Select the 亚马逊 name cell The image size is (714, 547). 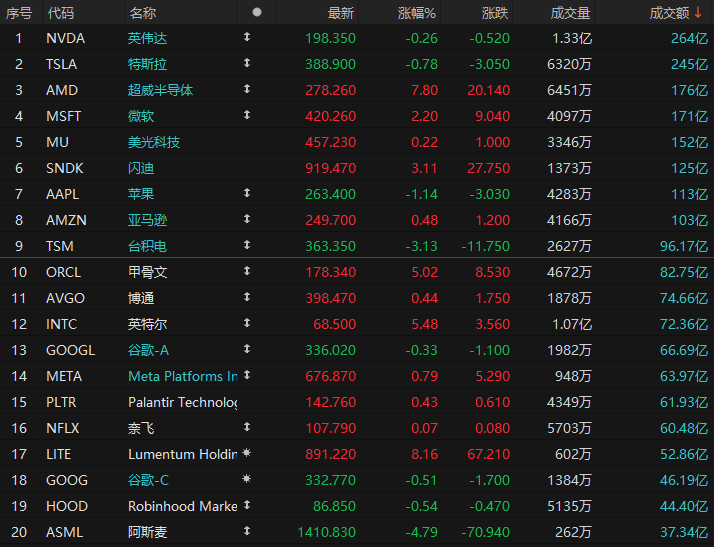point(147,220)
